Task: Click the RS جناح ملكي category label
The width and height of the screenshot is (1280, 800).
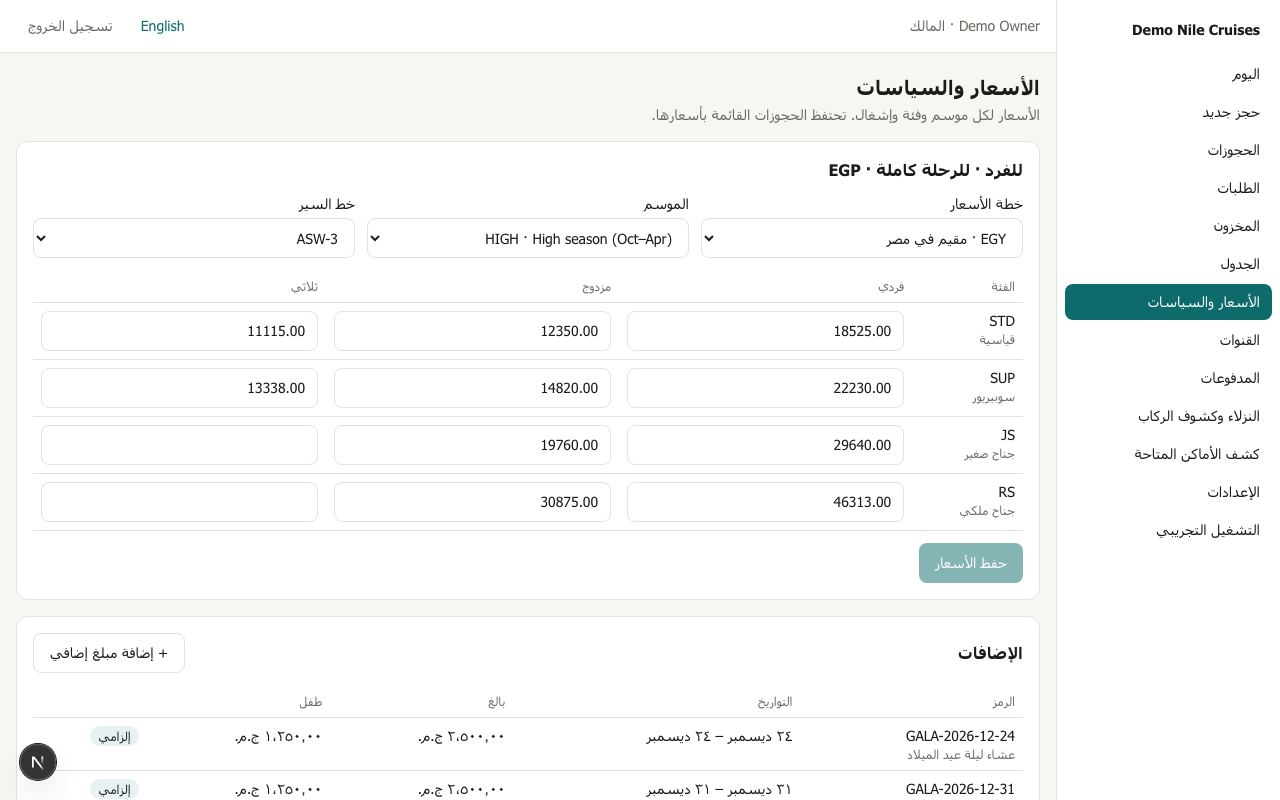Action: (x=988, y=501)
